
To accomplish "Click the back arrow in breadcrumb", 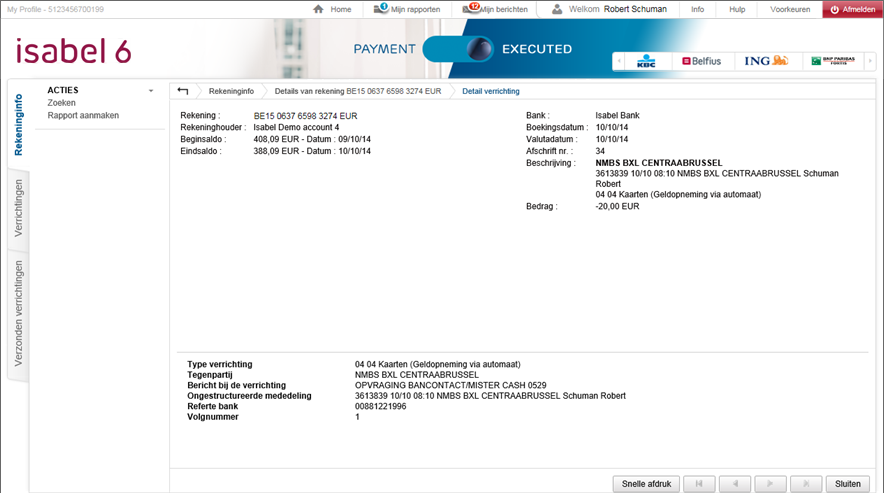I will (182, 91).
